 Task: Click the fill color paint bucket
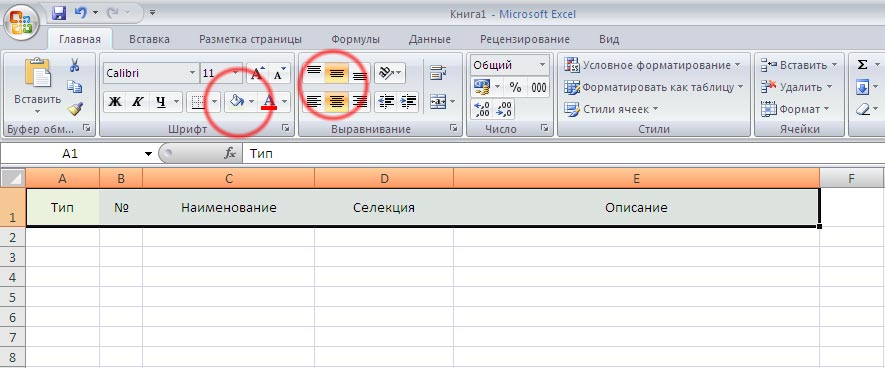[236, 102]
